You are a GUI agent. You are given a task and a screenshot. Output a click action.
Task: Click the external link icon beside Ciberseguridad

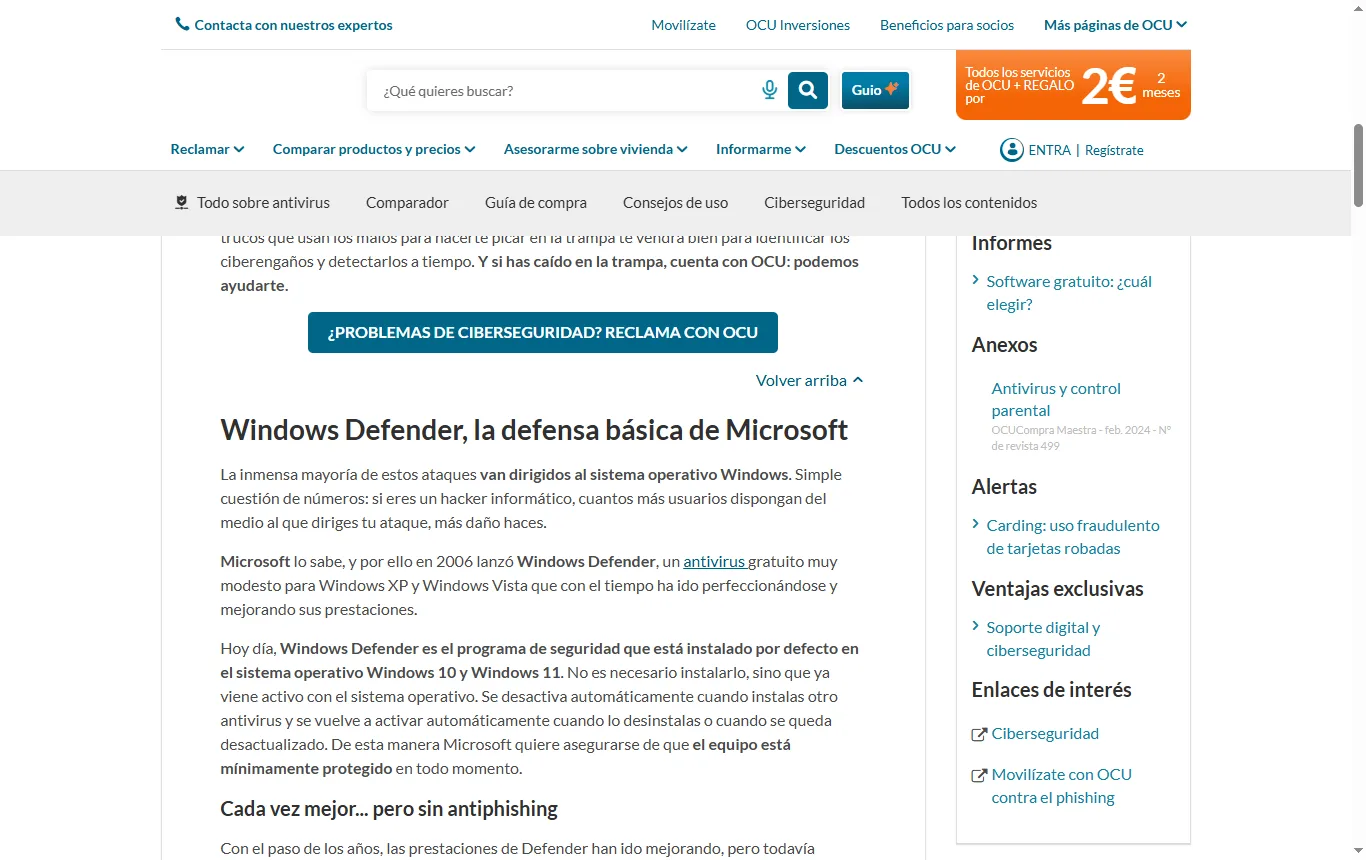click(979, 734)
